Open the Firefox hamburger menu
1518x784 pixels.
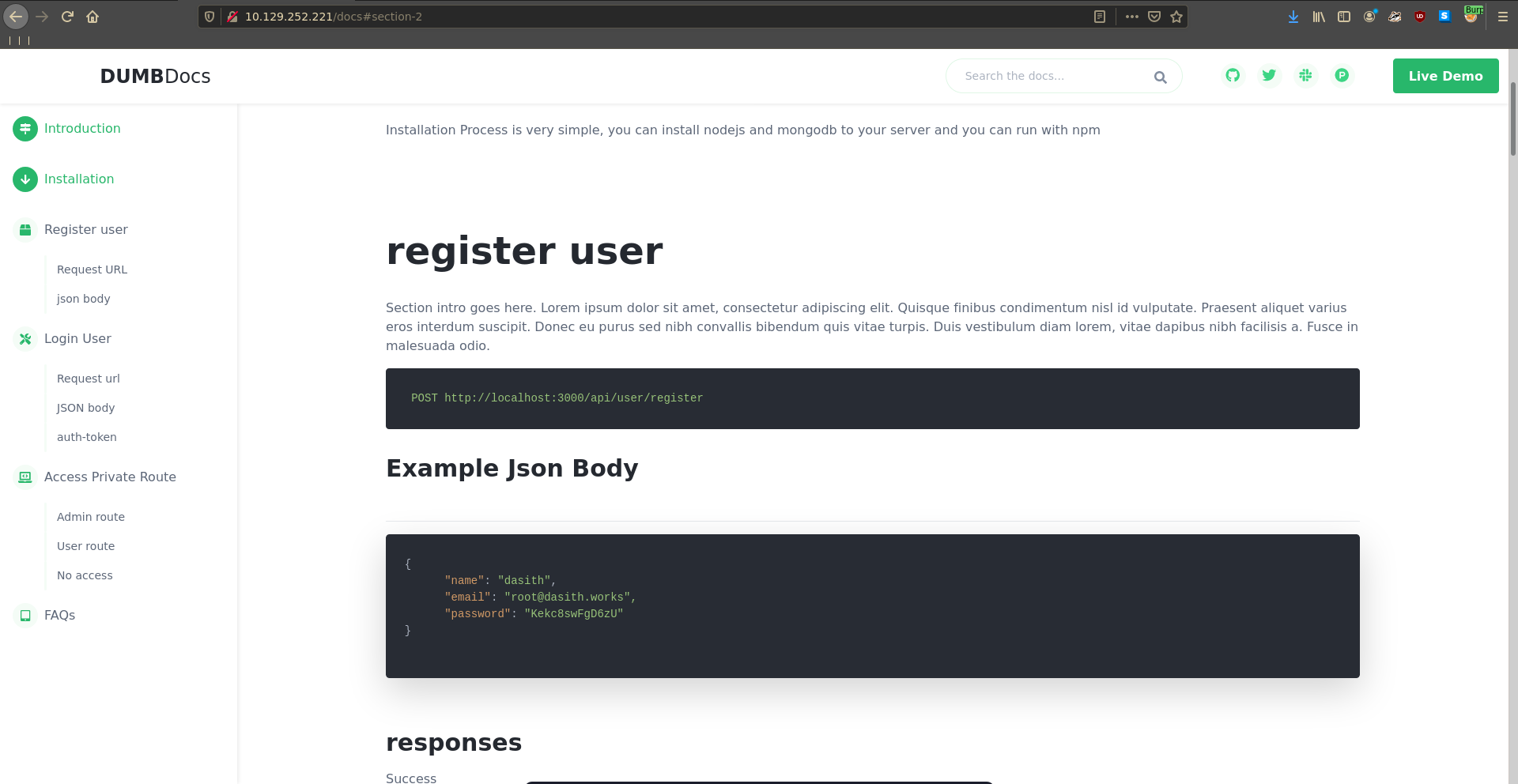tap(1502, 17)
